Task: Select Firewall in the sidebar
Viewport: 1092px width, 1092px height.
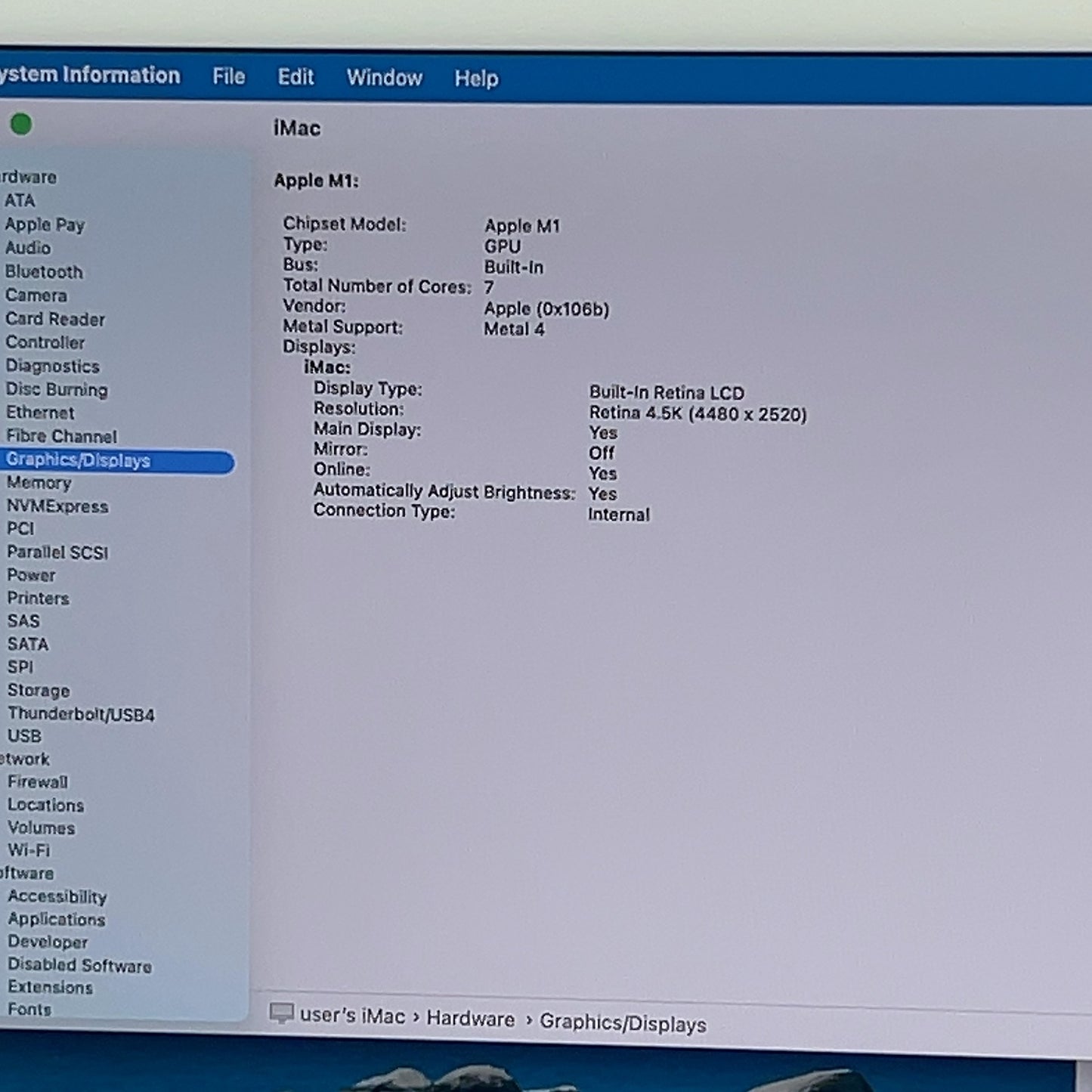Action: click(38, 782)
